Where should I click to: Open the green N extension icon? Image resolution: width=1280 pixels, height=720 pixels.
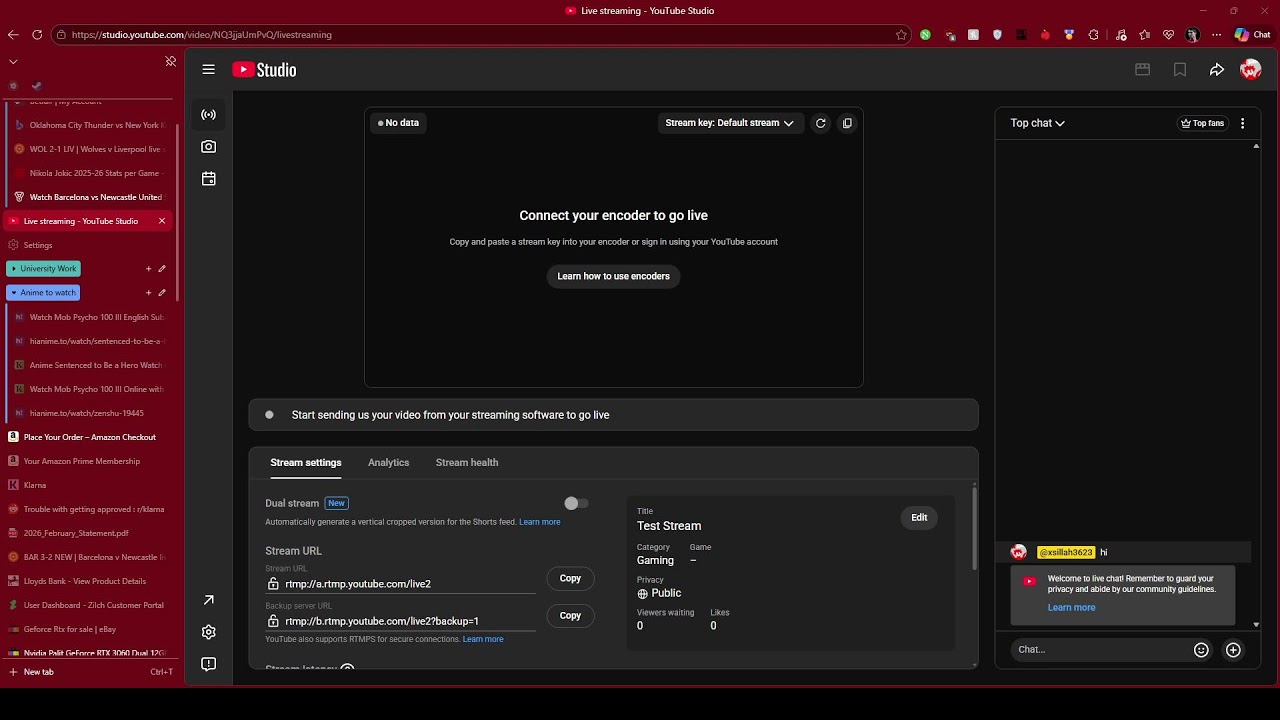pos(925,34)
